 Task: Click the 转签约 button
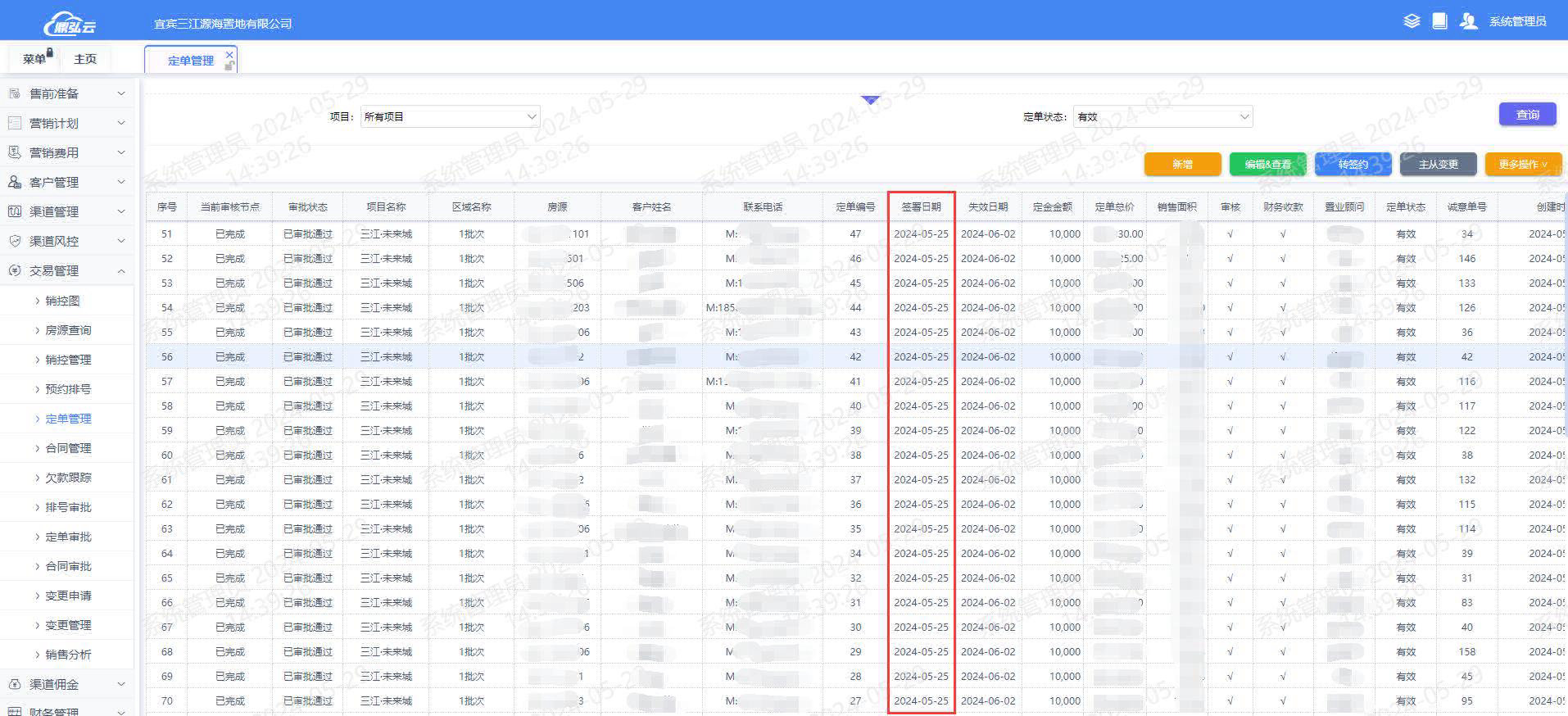(x=1353, y=164)
